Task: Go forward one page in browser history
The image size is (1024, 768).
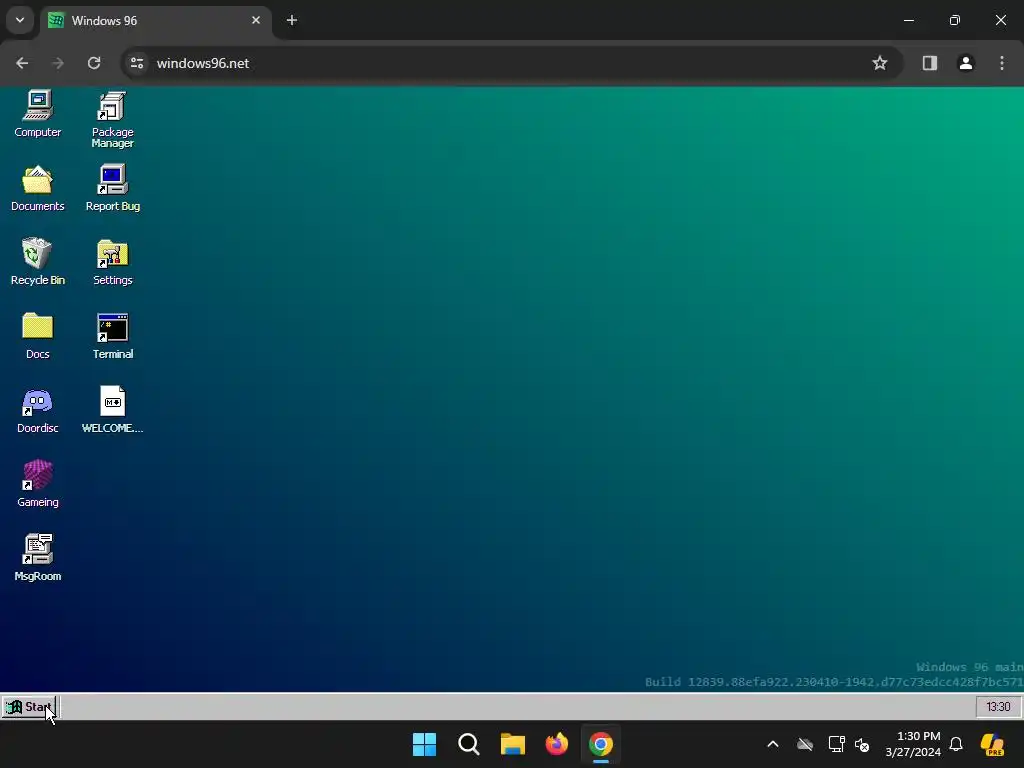Action: click(x=58, y=63)
